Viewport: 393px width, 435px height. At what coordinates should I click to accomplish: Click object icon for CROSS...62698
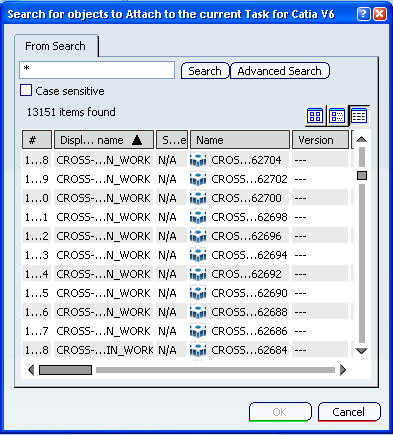198,217
